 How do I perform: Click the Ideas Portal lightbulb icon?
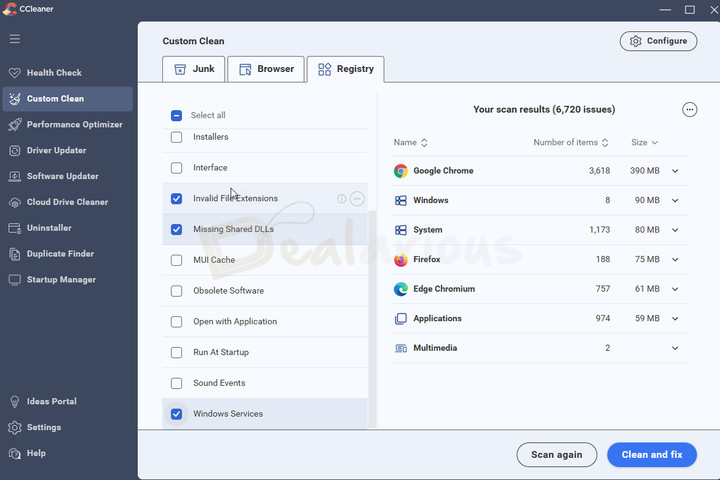pos(15,401)
